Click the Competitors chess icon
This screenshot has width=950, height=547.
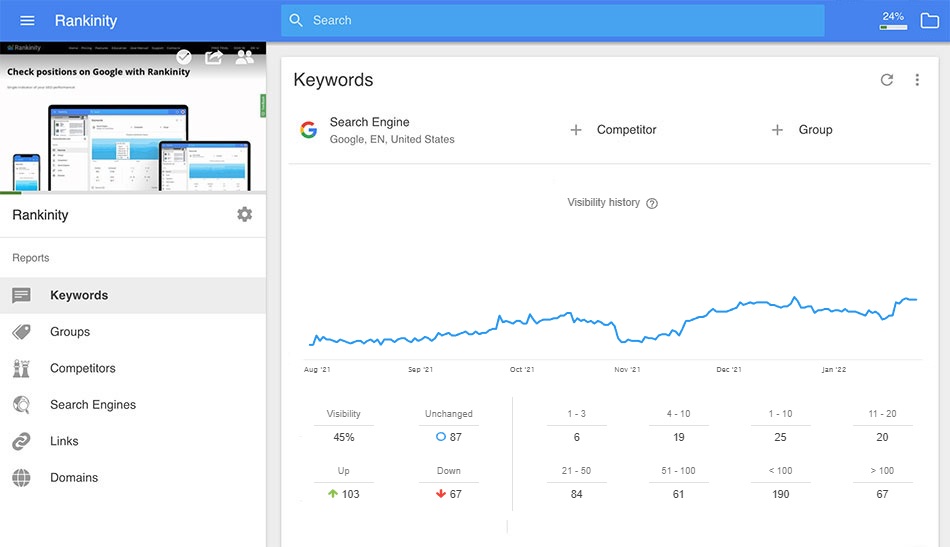tap(21, 368)
